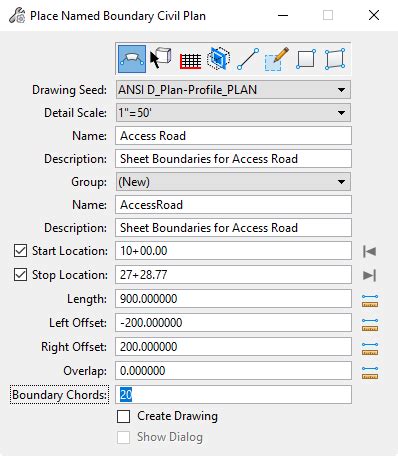Click the Boundary Chords label
Image resolution: width=398 pixels, height=456 pixels.
(59, 395)
